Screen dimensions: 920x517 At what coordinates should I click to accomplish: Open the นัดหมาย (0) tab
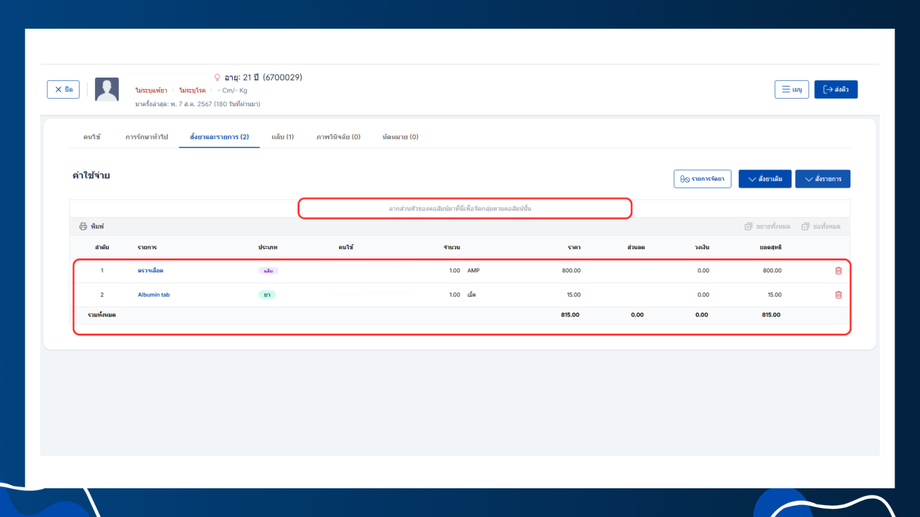pos(400,137)
